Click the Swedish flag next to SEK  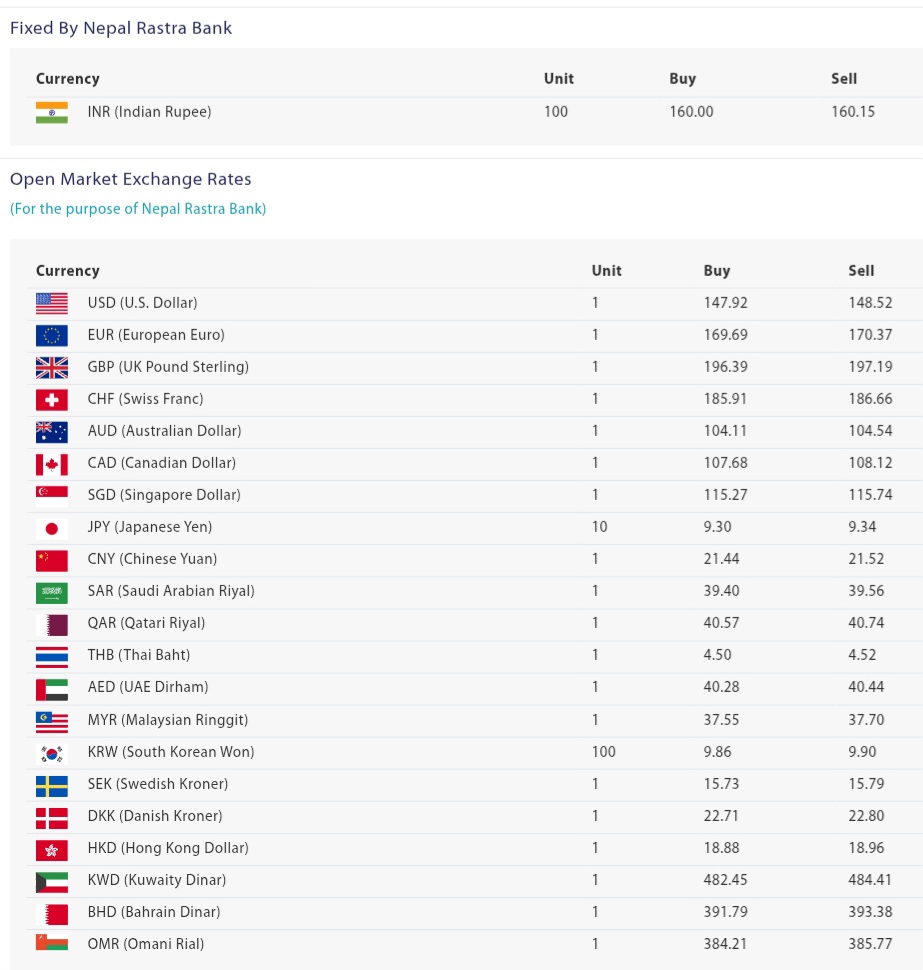pos(52,784)
